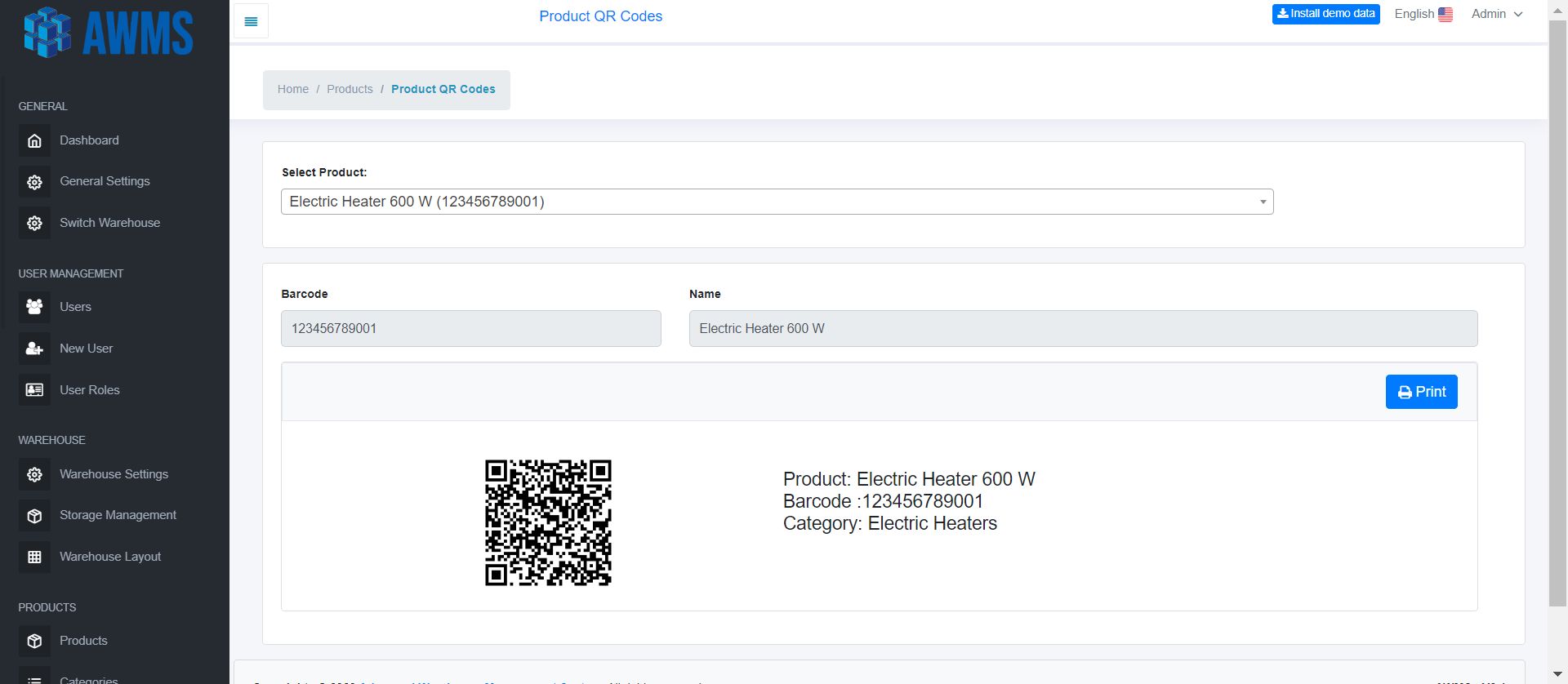Toggle the sidebar hamburger menu
1568x684 pixels.
tap(251, 21)
